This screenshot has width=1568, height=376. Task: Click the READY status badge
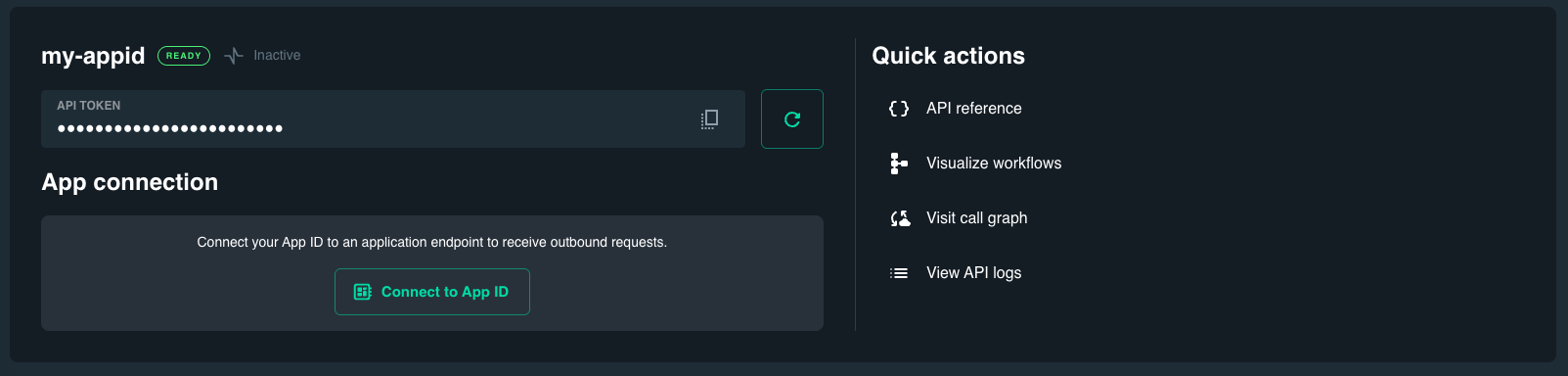184,56
